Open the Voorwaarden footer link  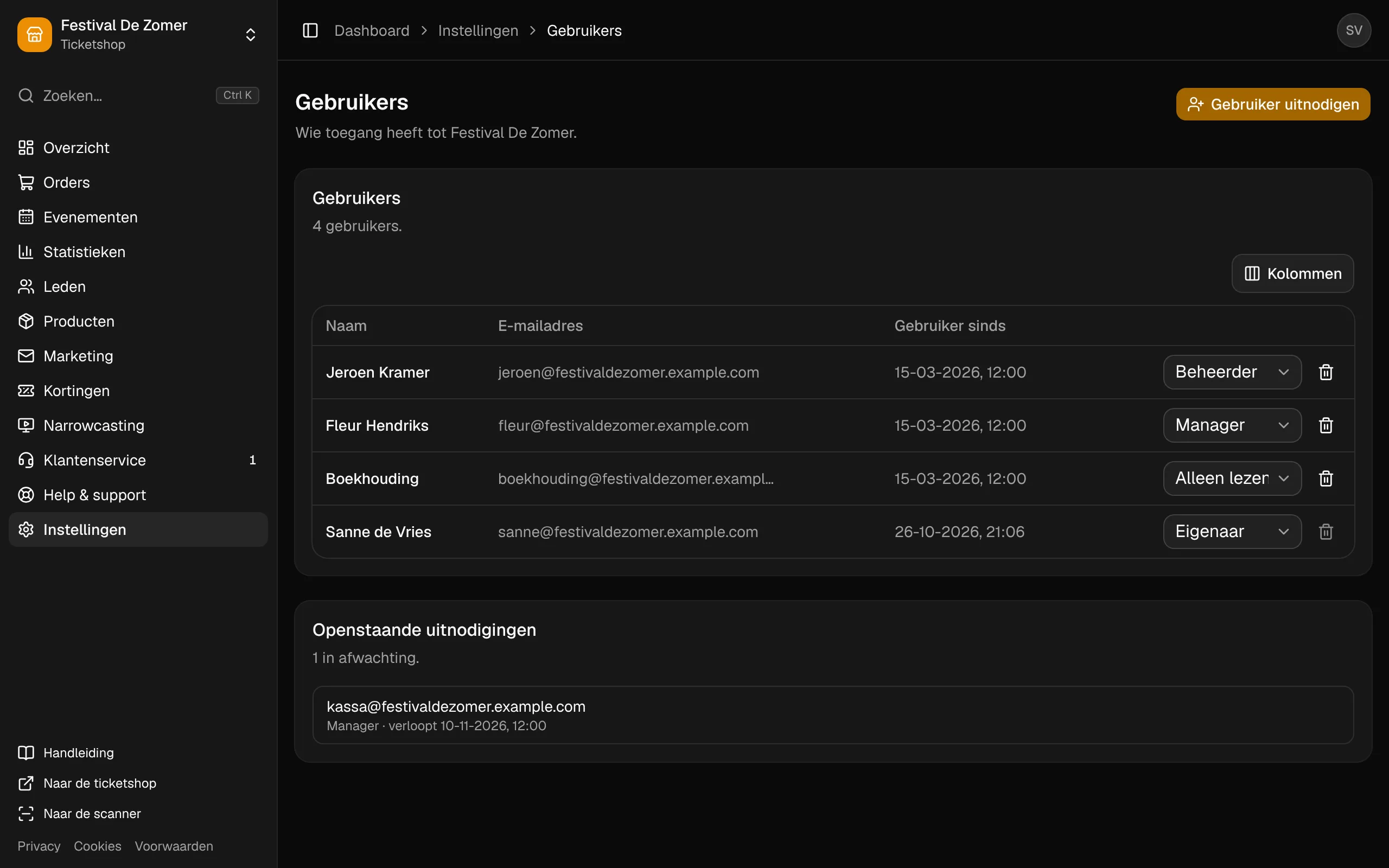tap(174, 846)
